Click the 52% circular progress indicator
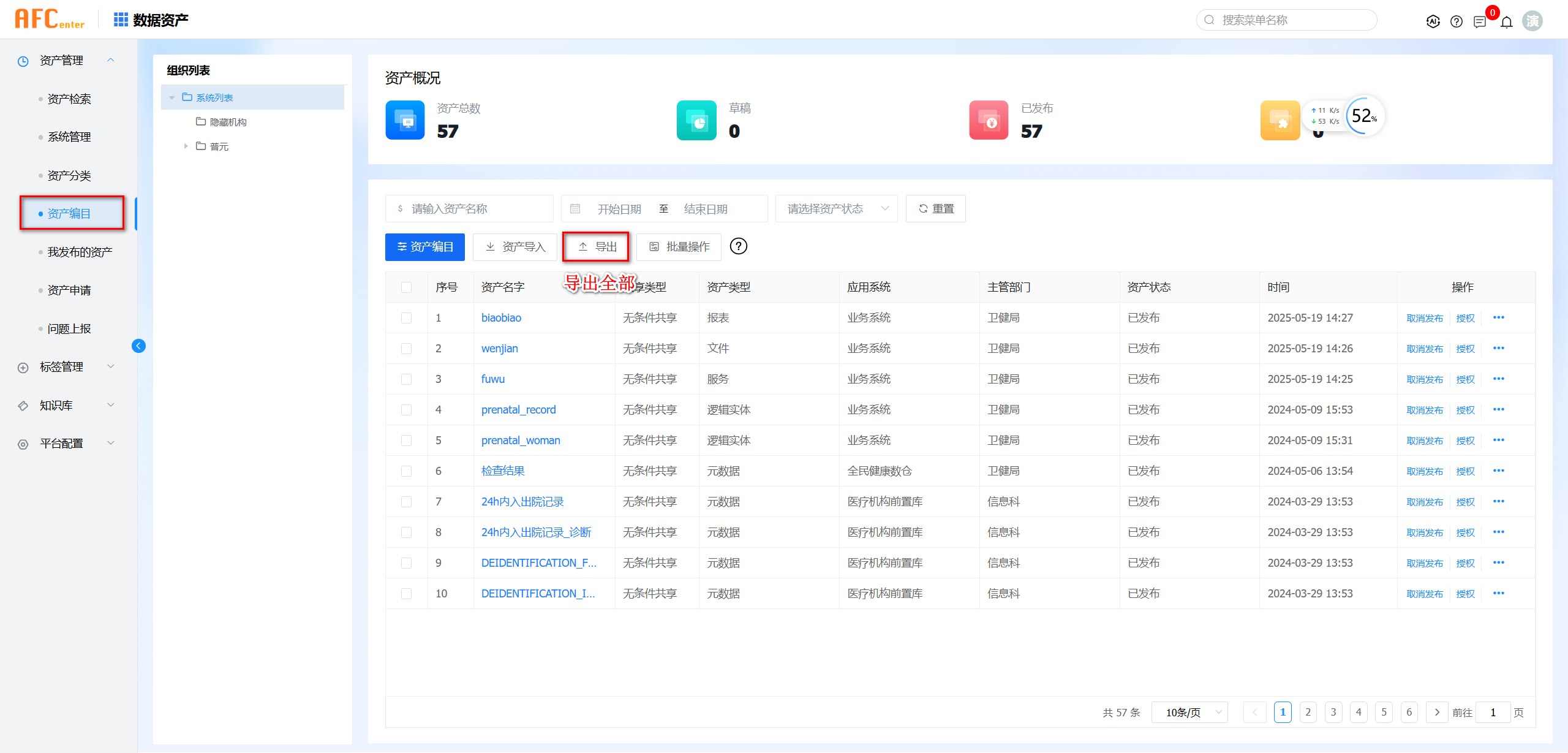This screenshot has width=1568, height=753. [x=1365, y=116]
